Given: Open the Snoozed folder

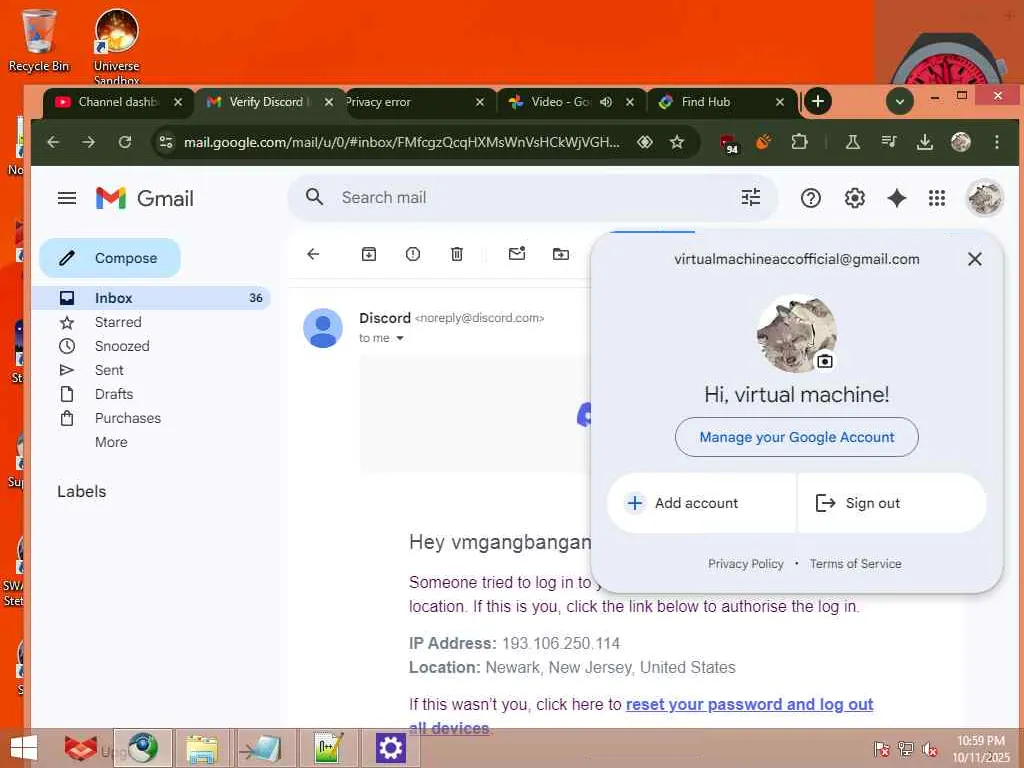Looking at the screenshot, I should coord(121,346).
